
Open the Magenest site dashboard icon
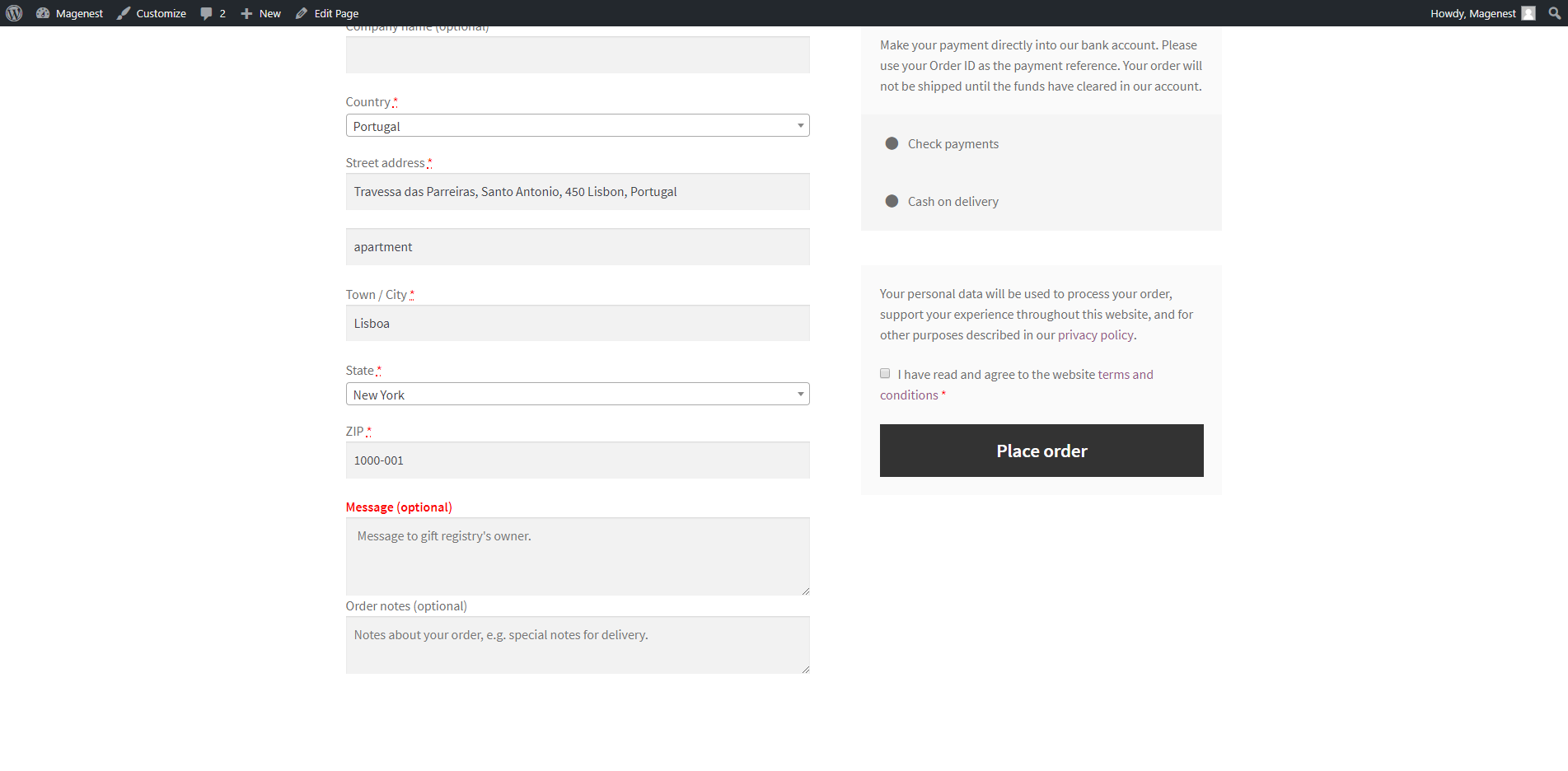[43, 13]
